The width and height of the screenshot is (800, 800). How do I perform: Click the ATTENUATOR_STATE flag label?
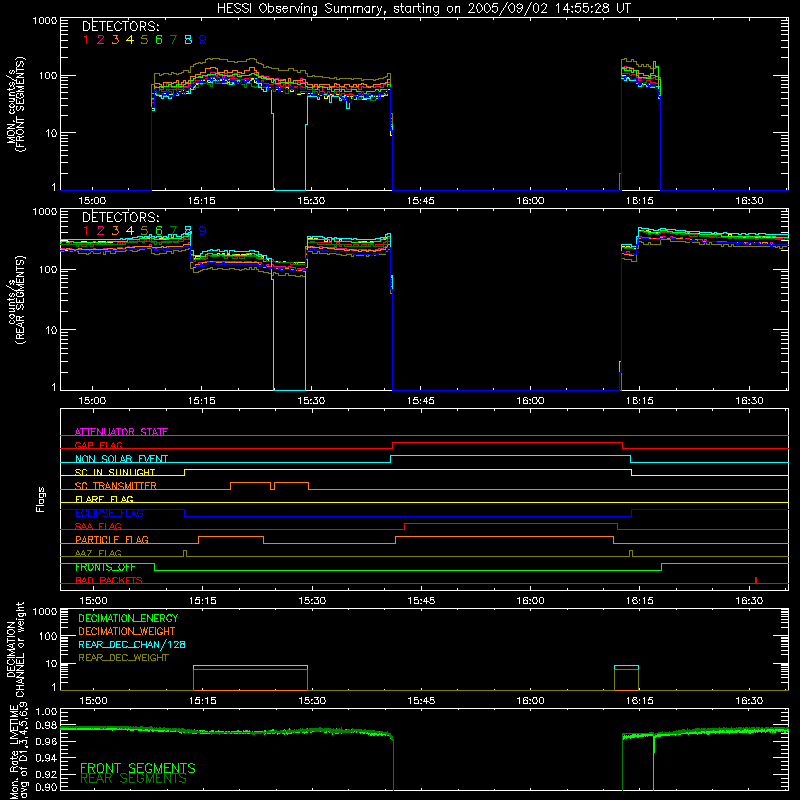pyautogui.click(x=121, y=432)
